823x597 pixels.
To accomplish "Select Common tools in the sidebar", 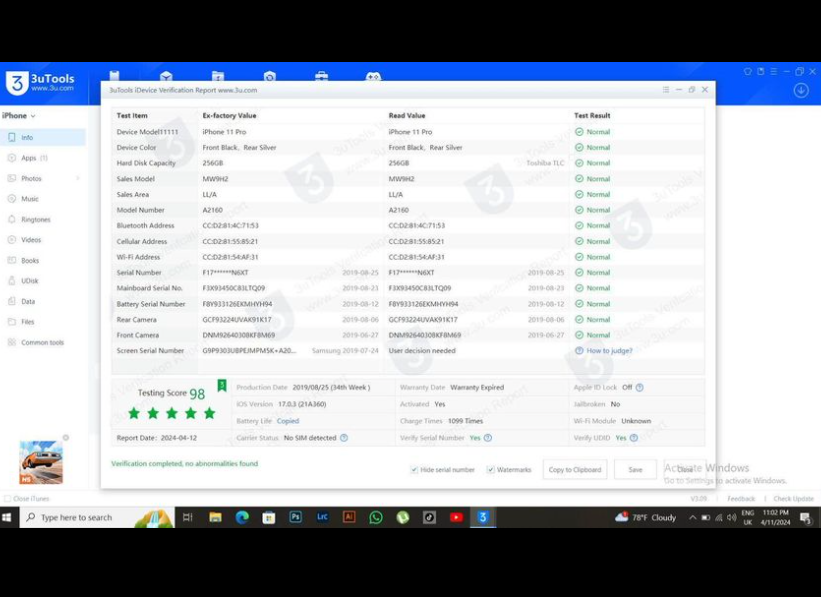I will [43, 342].
